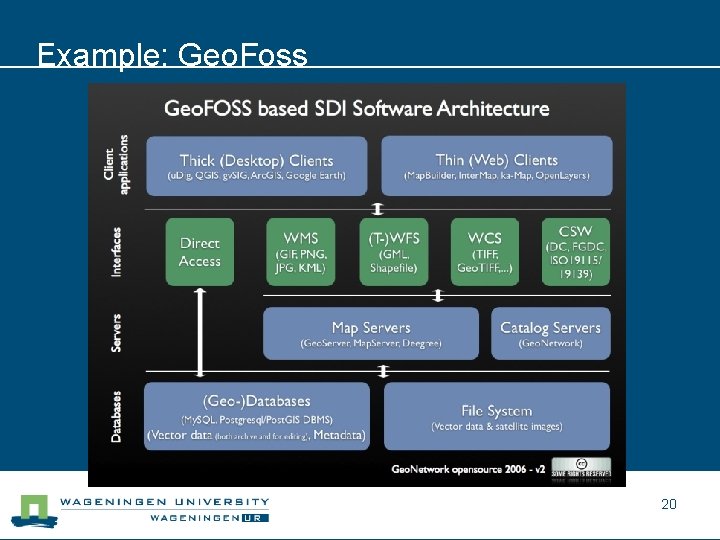Select the '(Geo-)Databases' box

pos(257,416)
